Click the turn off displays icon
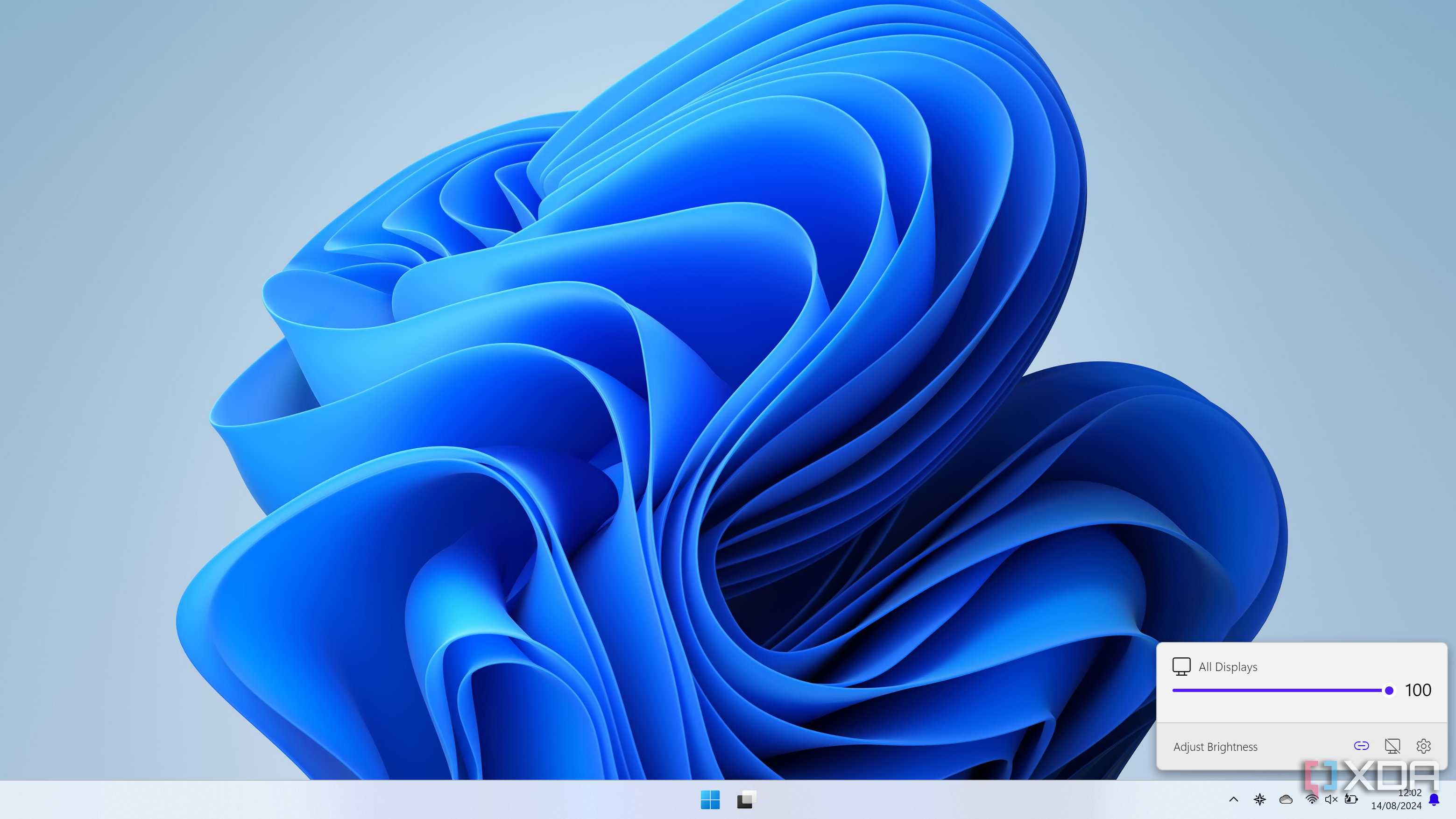Screen dimensions: 1456x819 [x=1392, y=746]
